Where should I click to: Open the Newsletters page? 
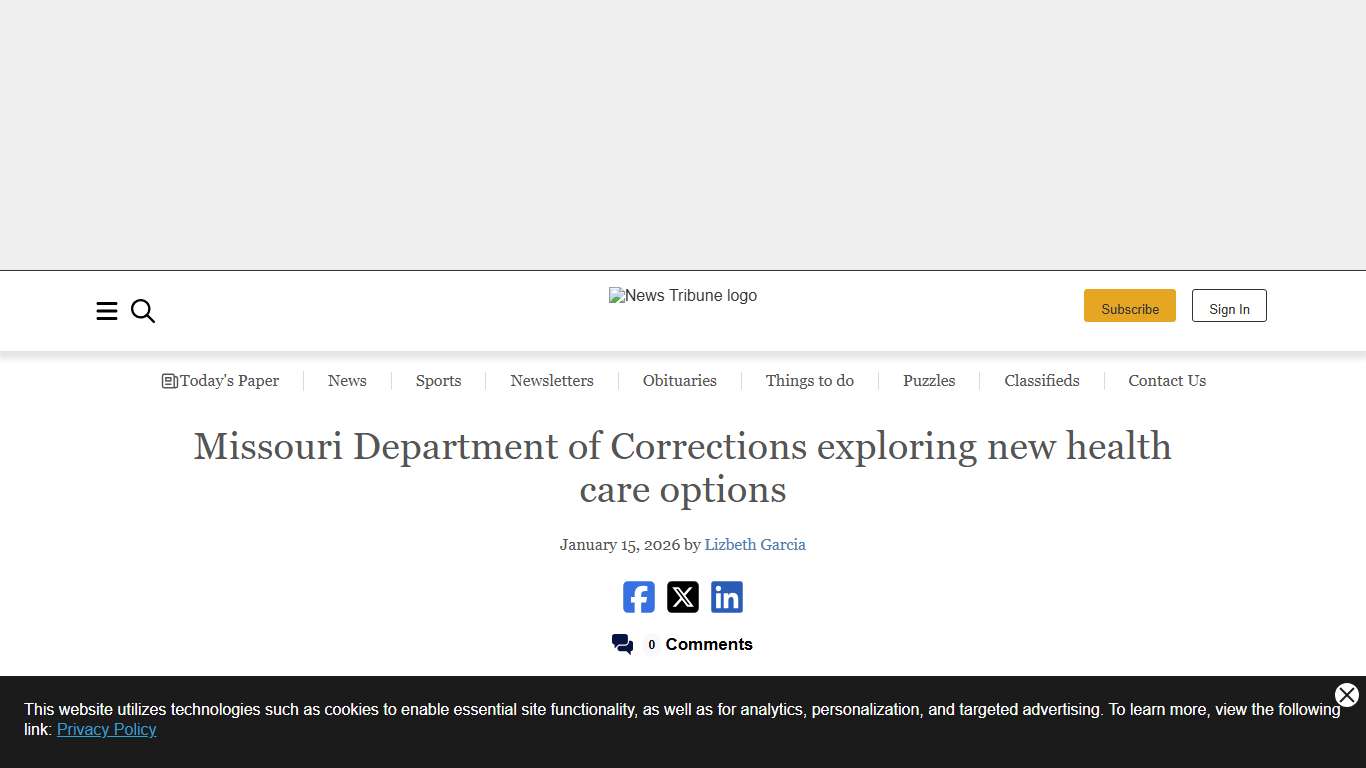(x=552, y=380)
